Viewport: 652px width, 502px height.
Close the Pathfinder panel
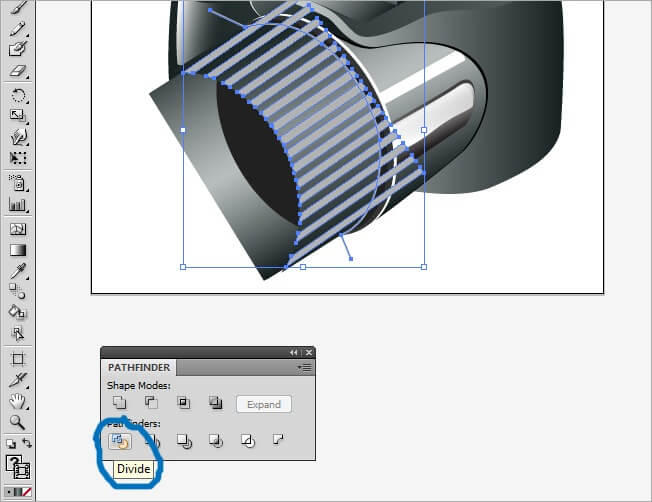click(308, 352)
